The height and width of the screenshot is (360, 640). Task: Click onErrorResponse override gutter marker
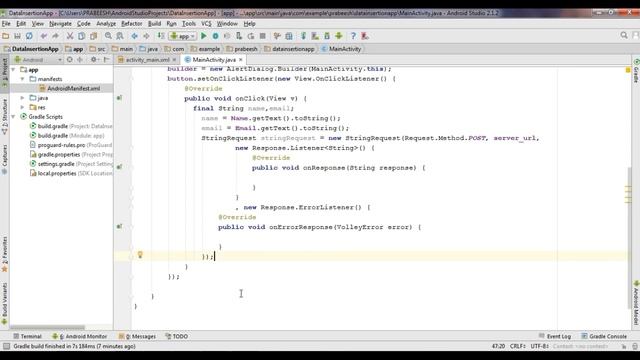pos(120,227)
